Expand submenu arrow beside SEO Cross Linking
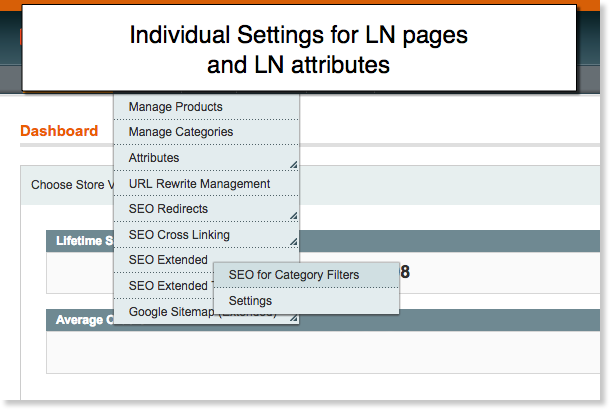 click(294, 242)
